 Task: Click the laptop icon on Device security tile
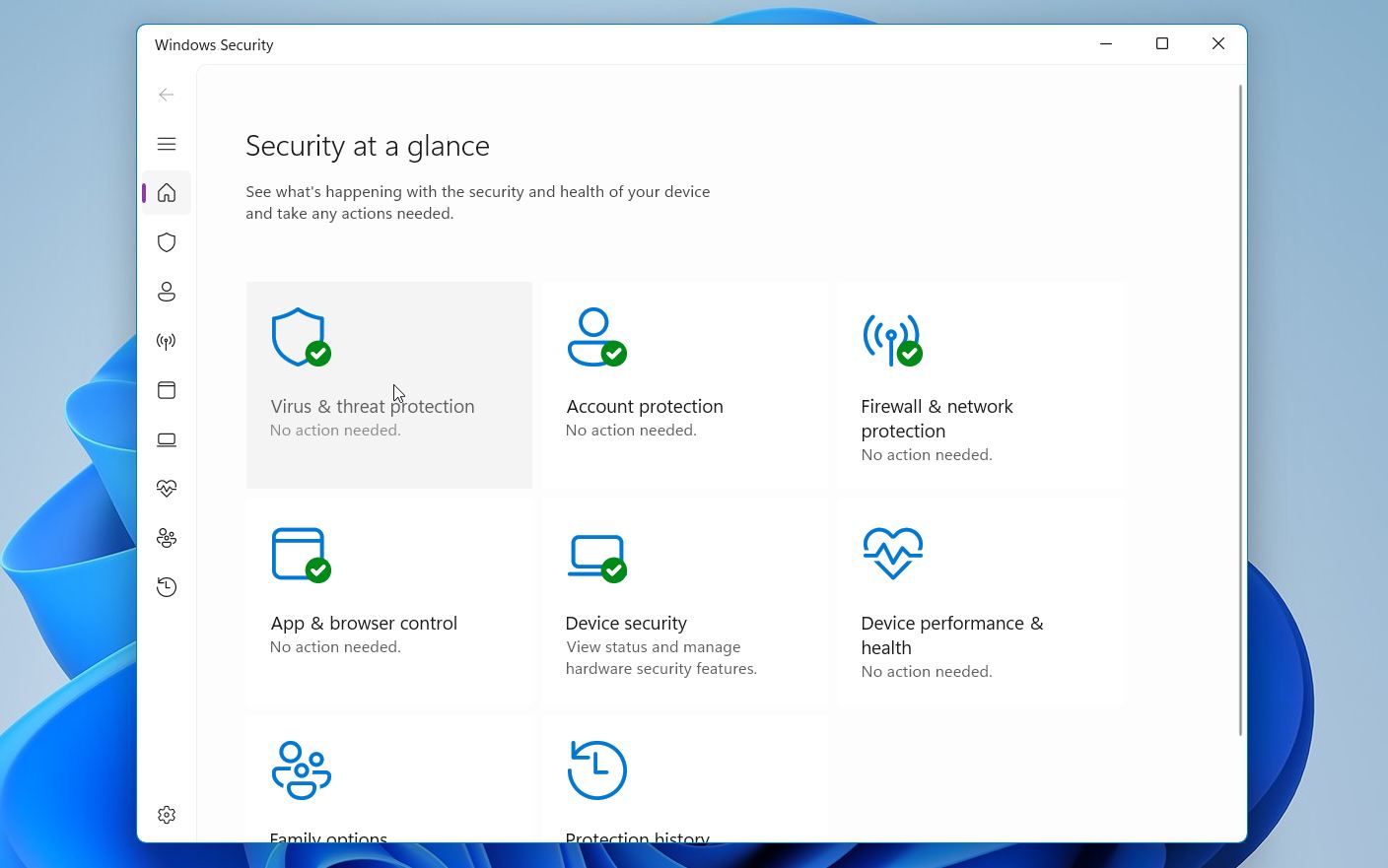[596, 559]
